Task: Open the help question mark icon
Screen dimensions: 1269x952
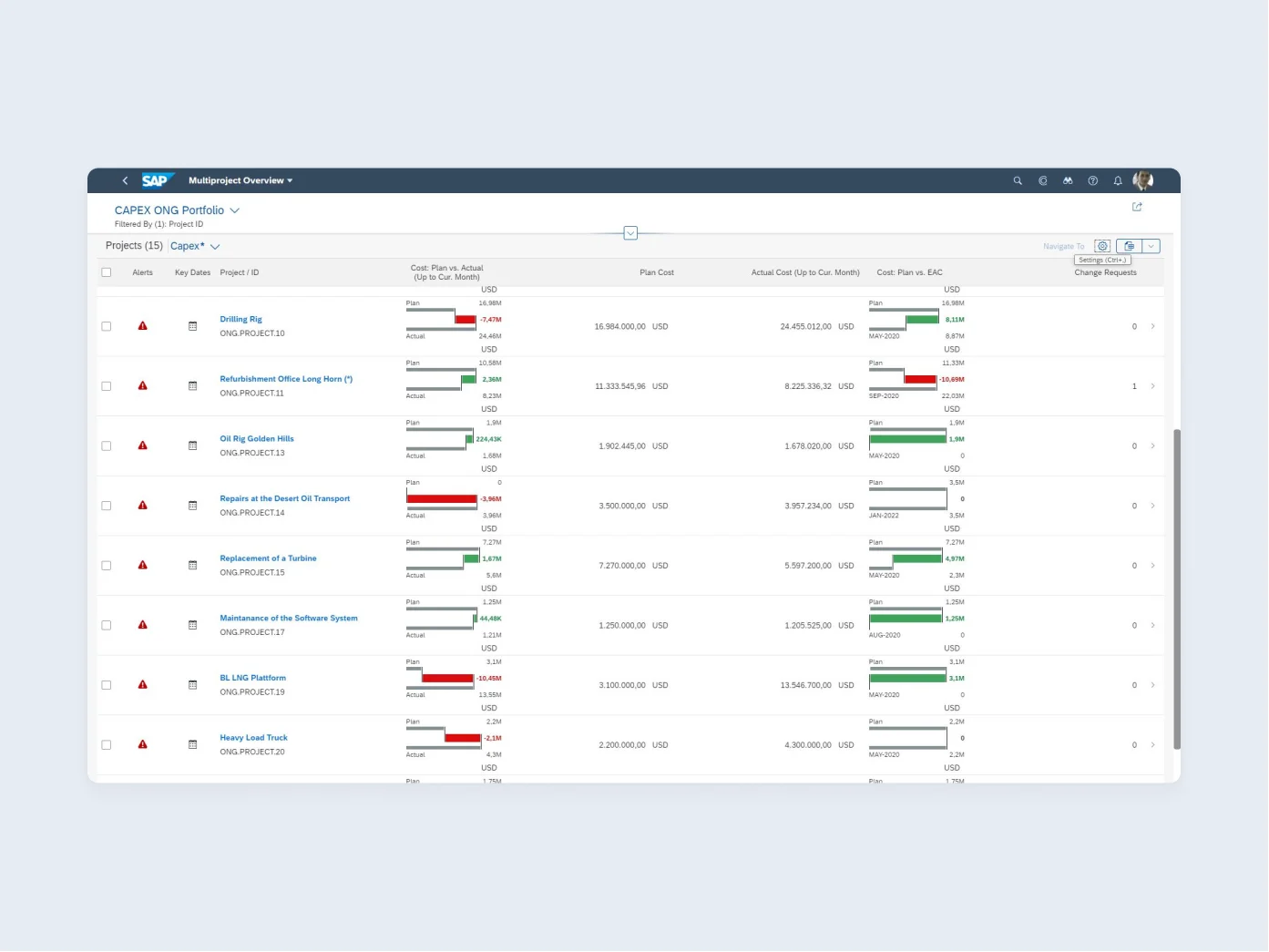Action: [x=1093, y=180]
